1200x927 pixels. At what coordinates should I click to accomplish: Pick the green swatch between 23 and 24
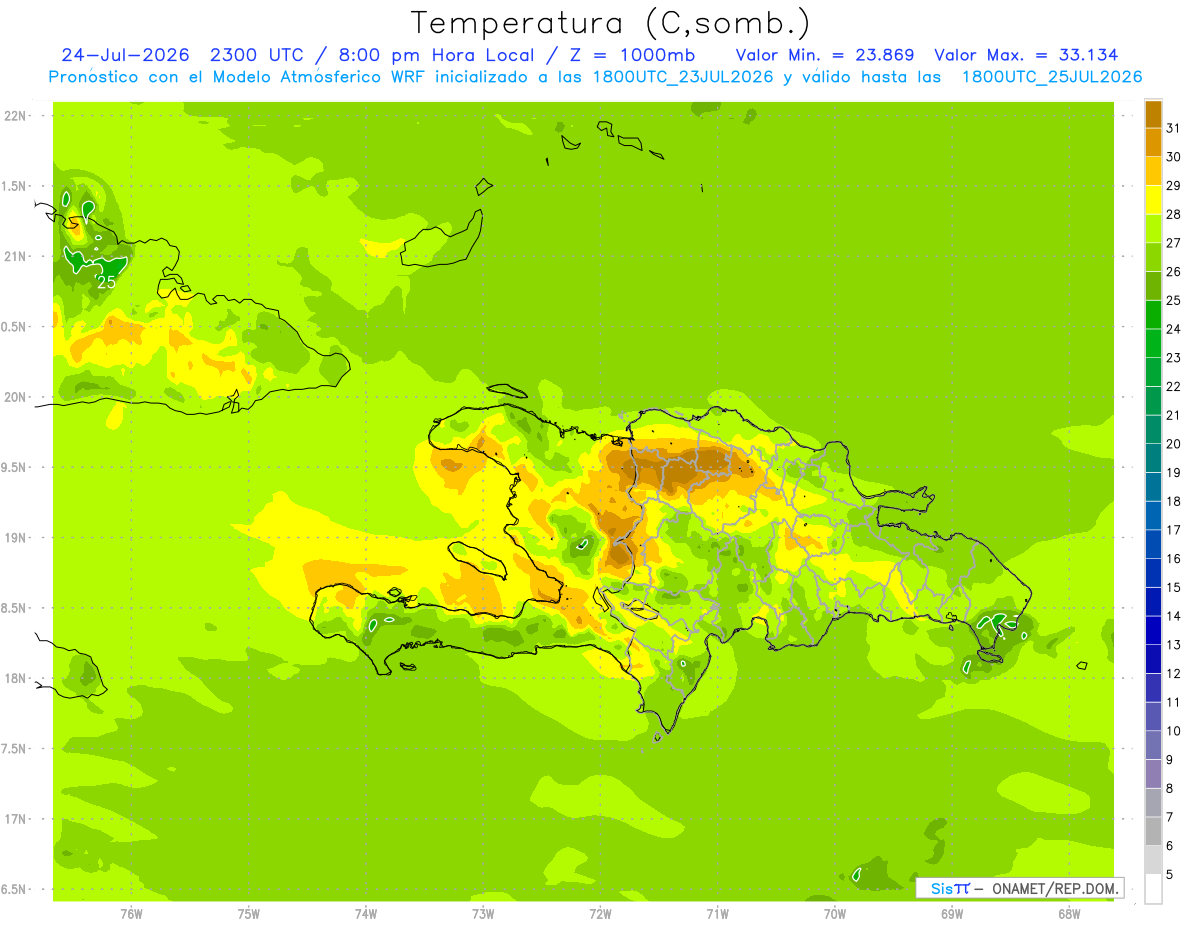tap(1153, 343)
